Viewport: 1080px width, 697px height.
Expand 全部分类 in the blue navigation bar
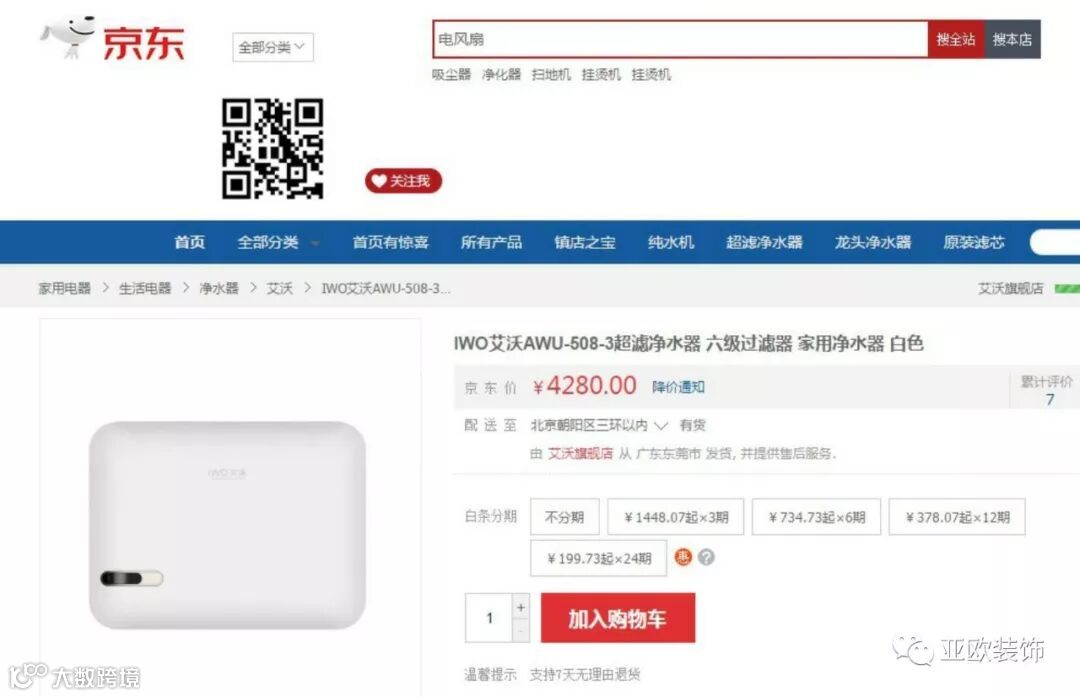point(278,242)
